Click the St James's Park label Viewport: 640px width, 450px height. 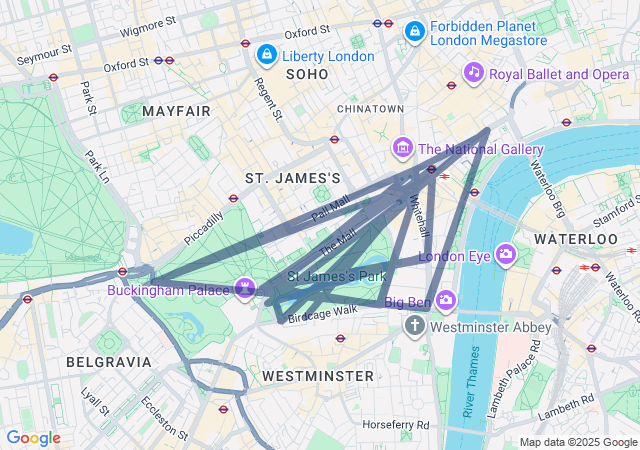(337, 276)
